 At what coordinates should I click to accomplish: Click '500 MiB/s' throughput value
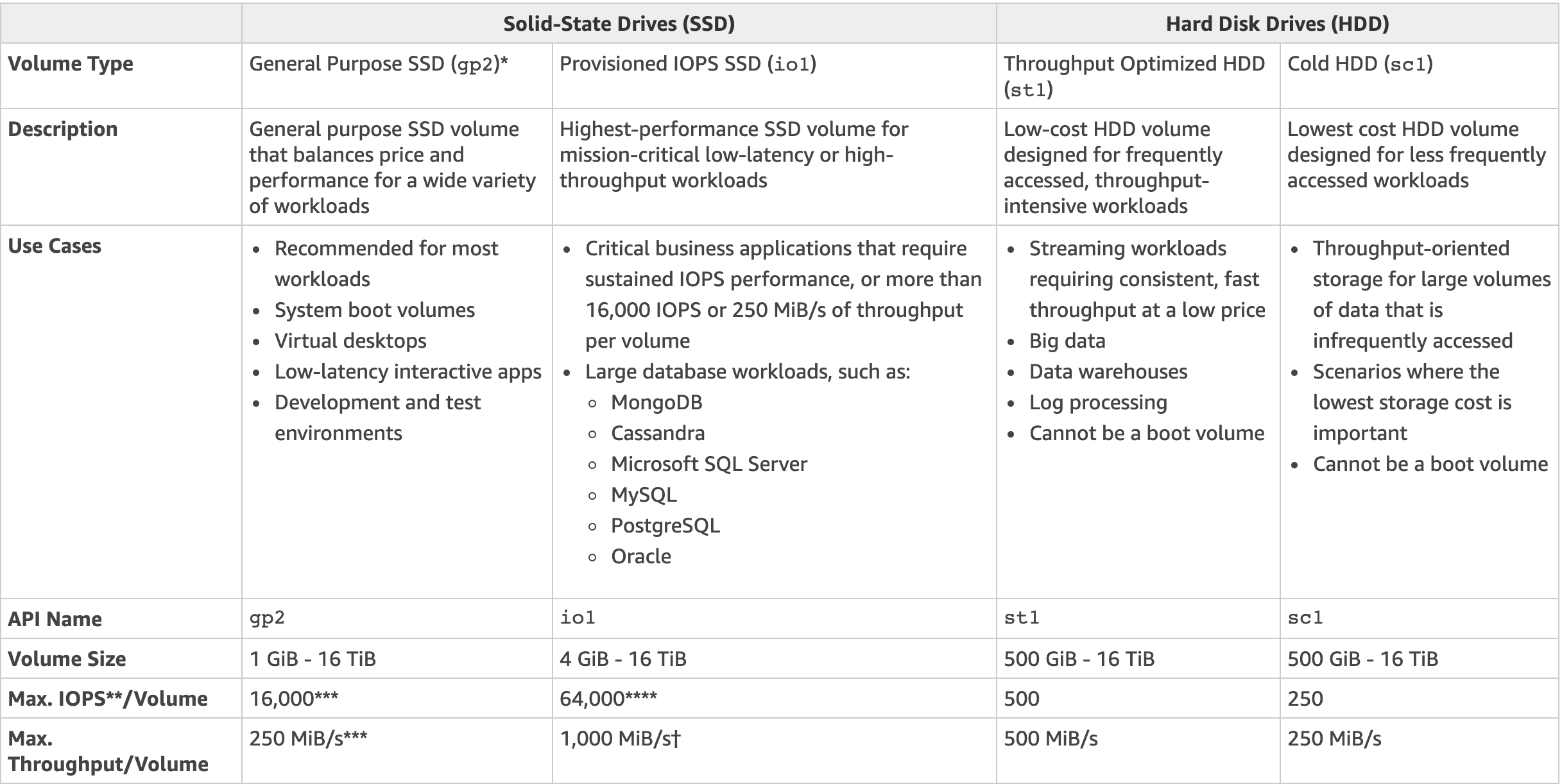(1051, 738)
